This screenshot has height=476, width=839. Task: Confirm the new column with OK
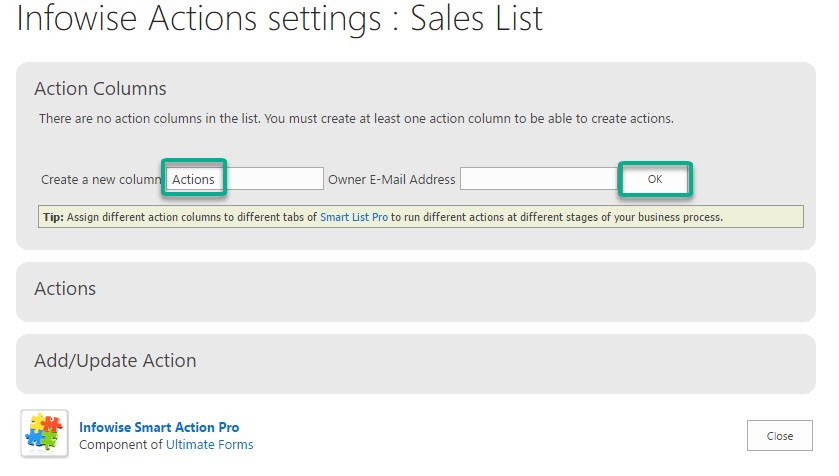coord(655,179)
